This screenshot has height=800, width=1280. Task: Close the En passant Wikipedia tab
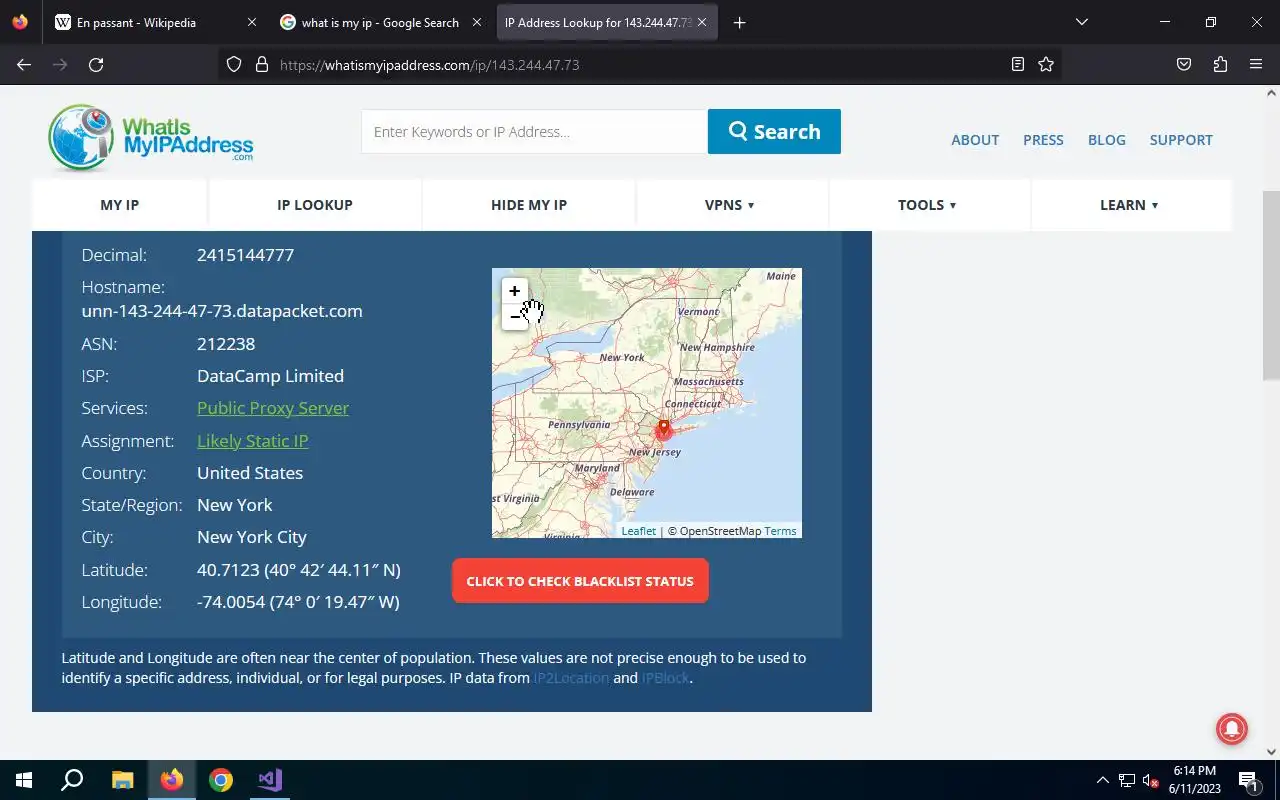point(251,22)
